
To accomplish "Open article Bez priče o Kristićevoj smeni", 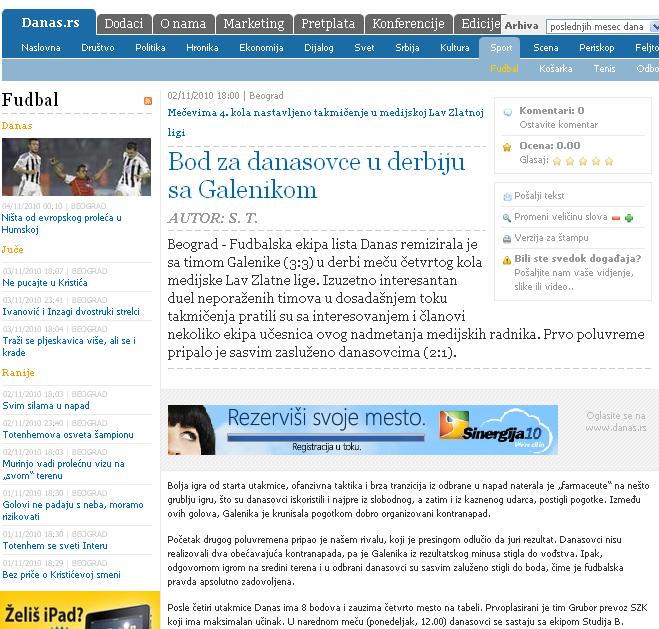I will click(x=61, y=575).
